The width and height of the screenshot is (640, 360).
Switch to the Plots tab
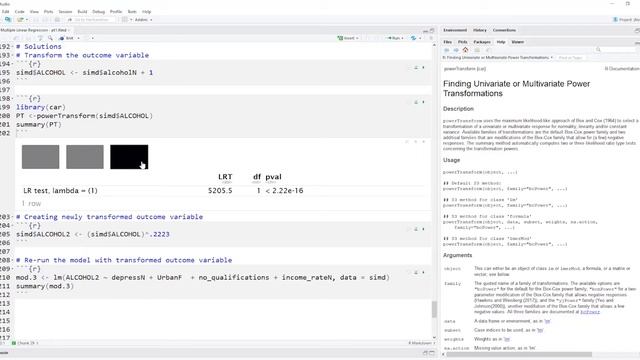[x=462, y=42]
